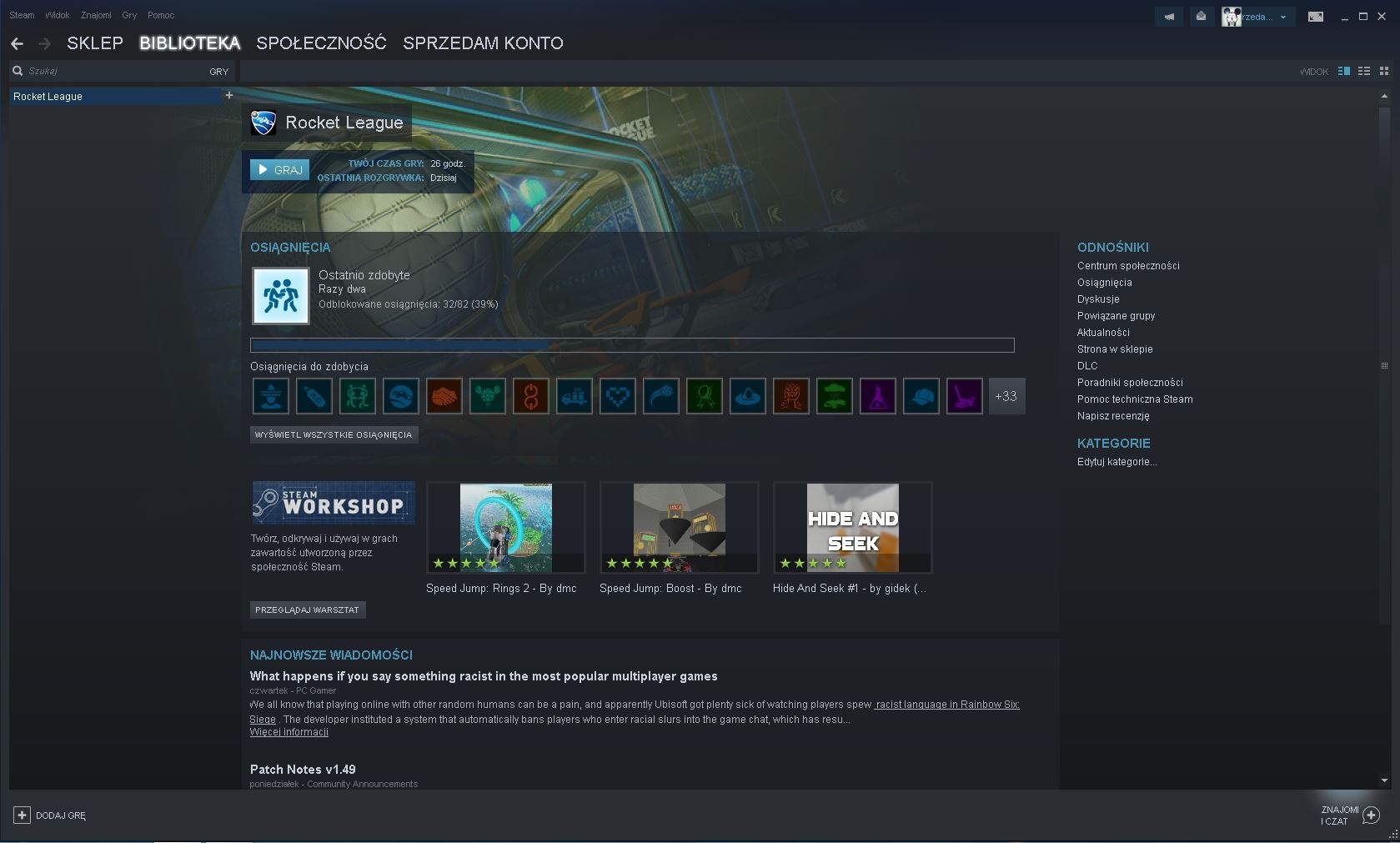1400x843 pixels.
Task: Open the 'Napisz recenzję' link
Action: [x=1113, y=416]
